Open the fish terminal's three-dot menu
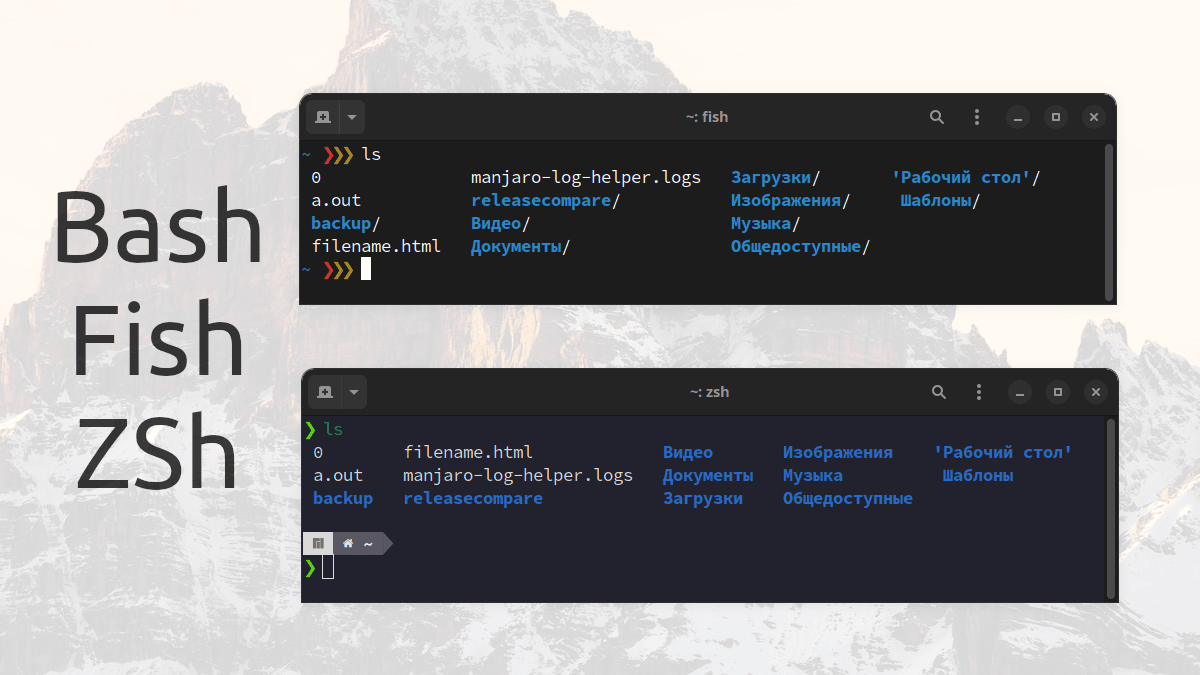 977,117
